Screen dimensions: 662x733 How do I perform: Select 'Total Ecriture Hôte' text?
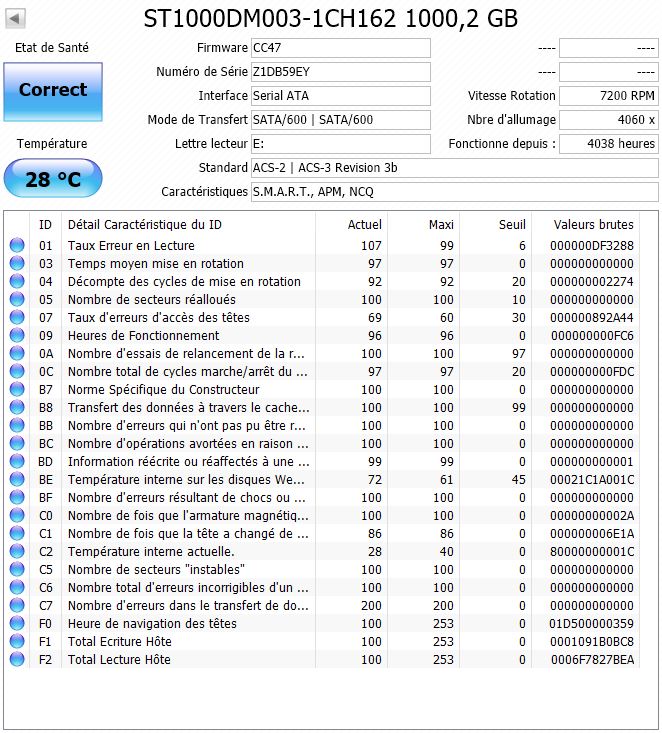click(x=119, y=641)
